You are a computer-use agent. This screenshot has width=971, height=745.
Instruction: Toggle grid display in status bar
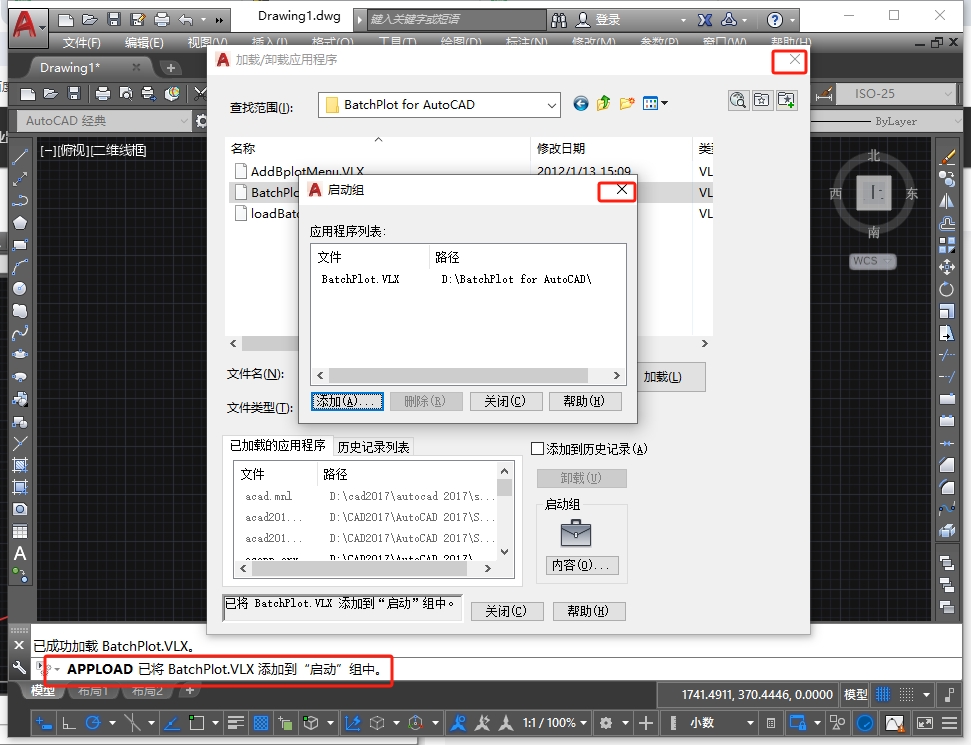pyautogui.click(x=882, y=695)
